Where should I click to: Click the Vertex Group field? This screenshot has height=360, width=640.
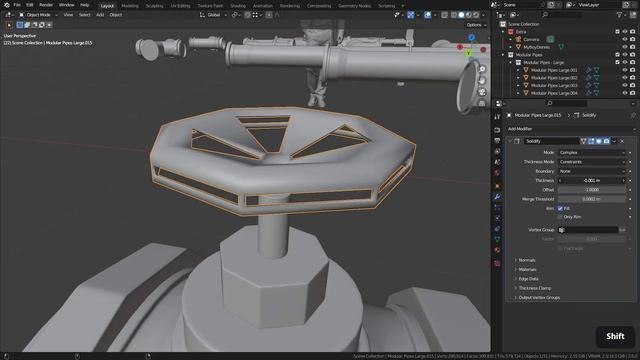click(x=588, y=230)
